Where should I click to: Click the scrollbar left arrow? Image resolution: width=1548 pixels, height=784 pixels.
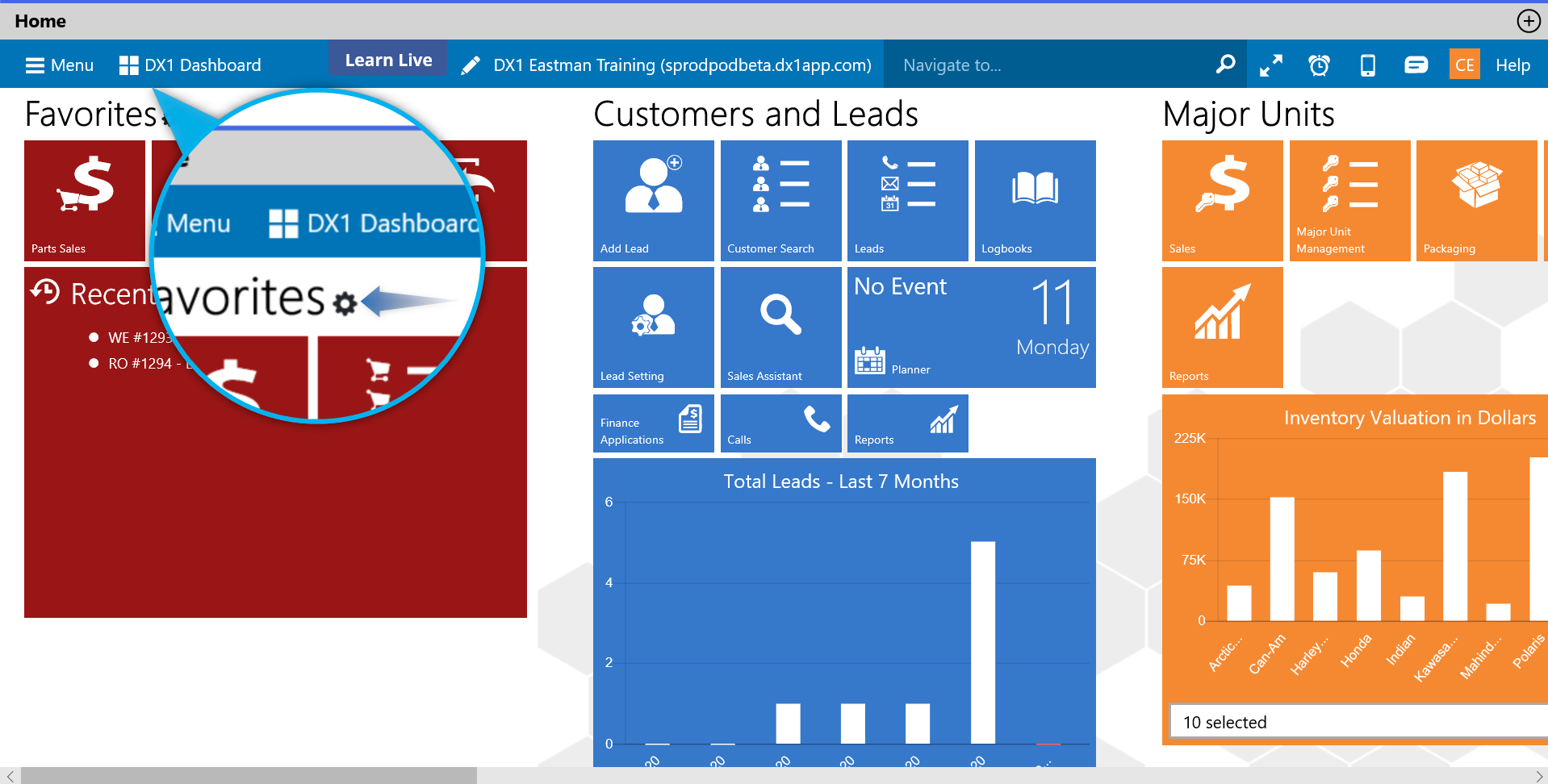(x=10, y=776)
